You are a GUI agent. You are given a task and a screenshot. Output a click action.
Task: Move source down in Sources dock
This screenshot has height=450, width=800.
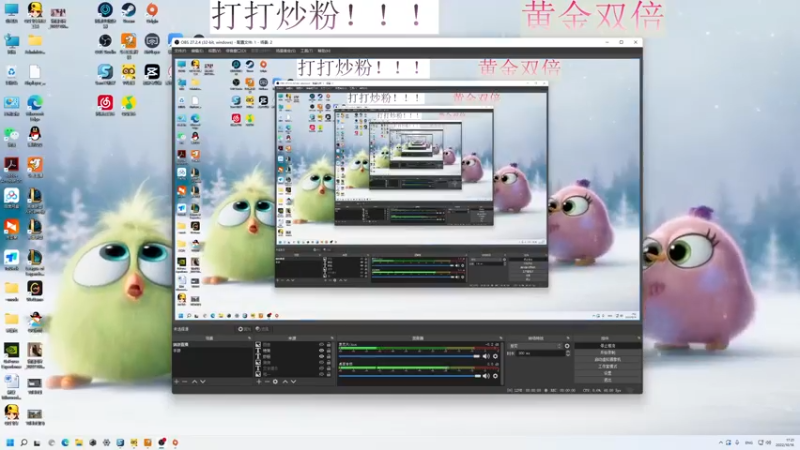[293, 382]
